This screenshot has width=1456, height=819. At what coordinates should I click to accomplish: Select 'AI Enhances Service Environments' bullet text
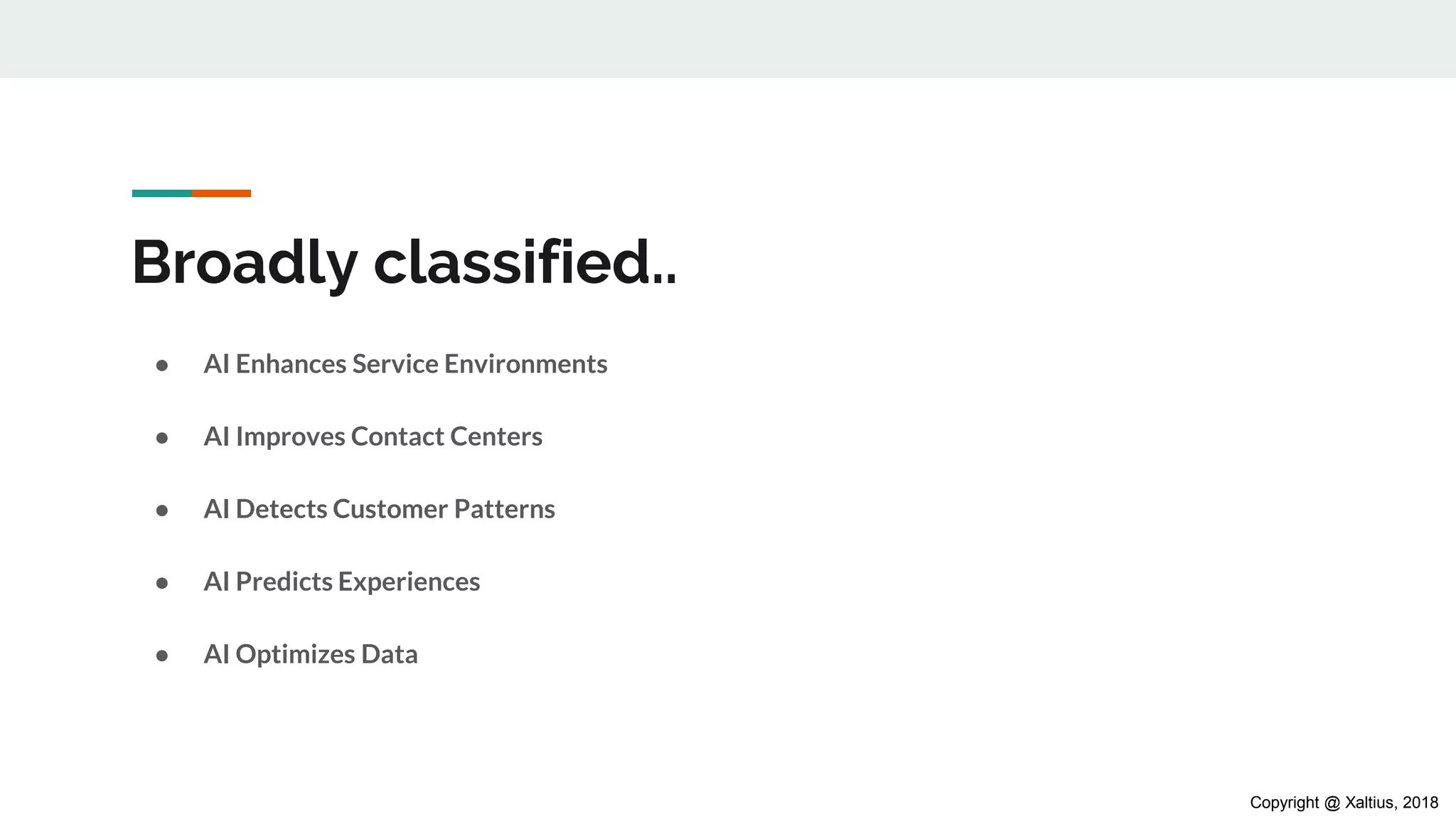coord(405,364)
